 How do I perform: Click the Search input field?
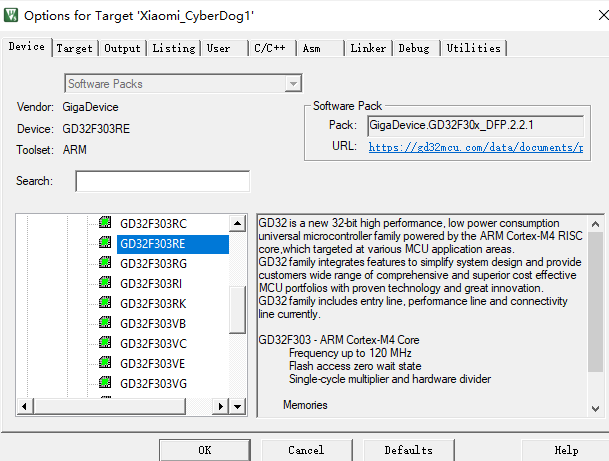[163, 181]
